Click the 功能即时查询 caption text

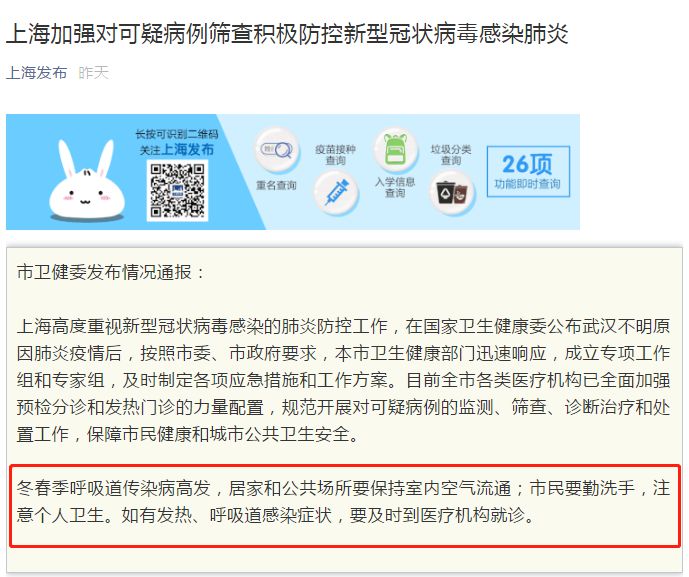528,184
